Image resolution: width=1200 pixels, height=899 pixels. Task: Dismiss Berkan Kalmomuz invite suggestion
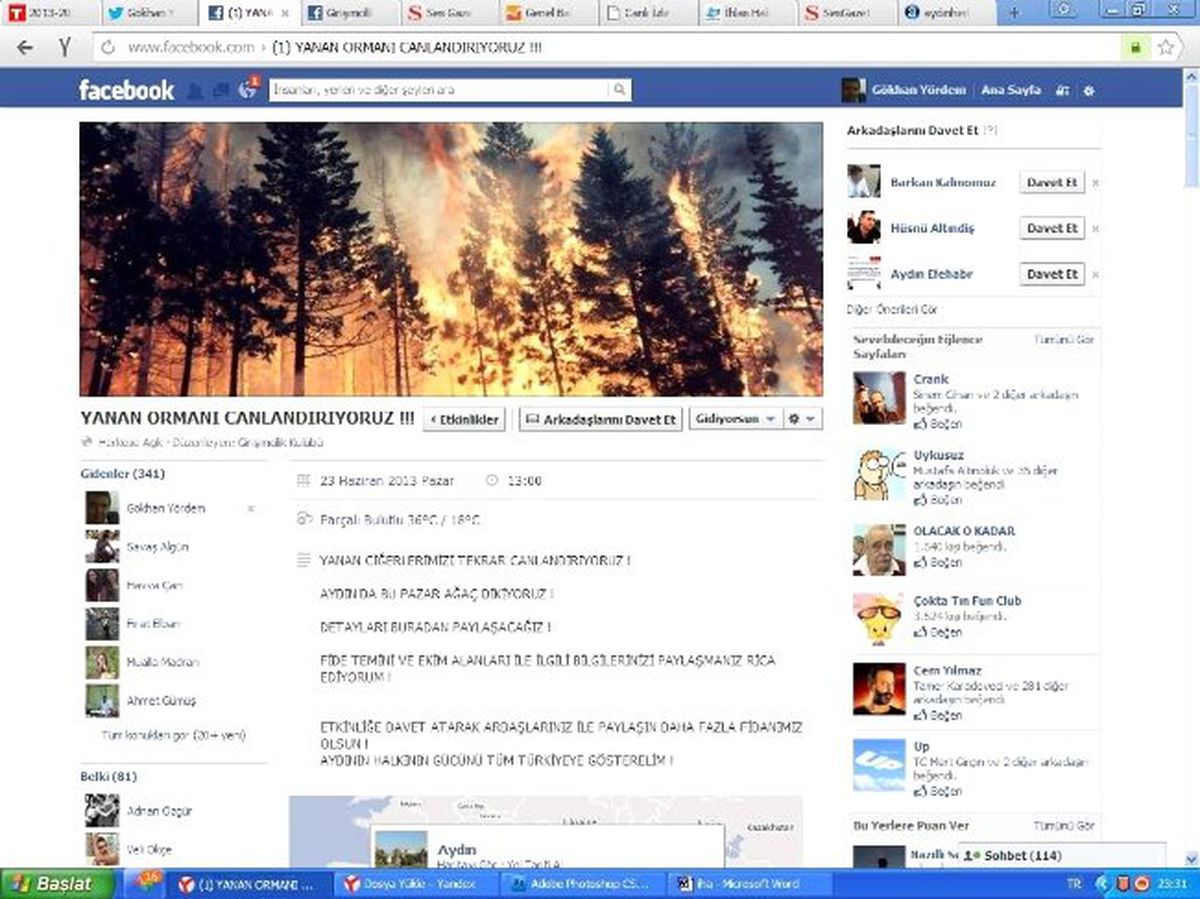pos(1095,183)
